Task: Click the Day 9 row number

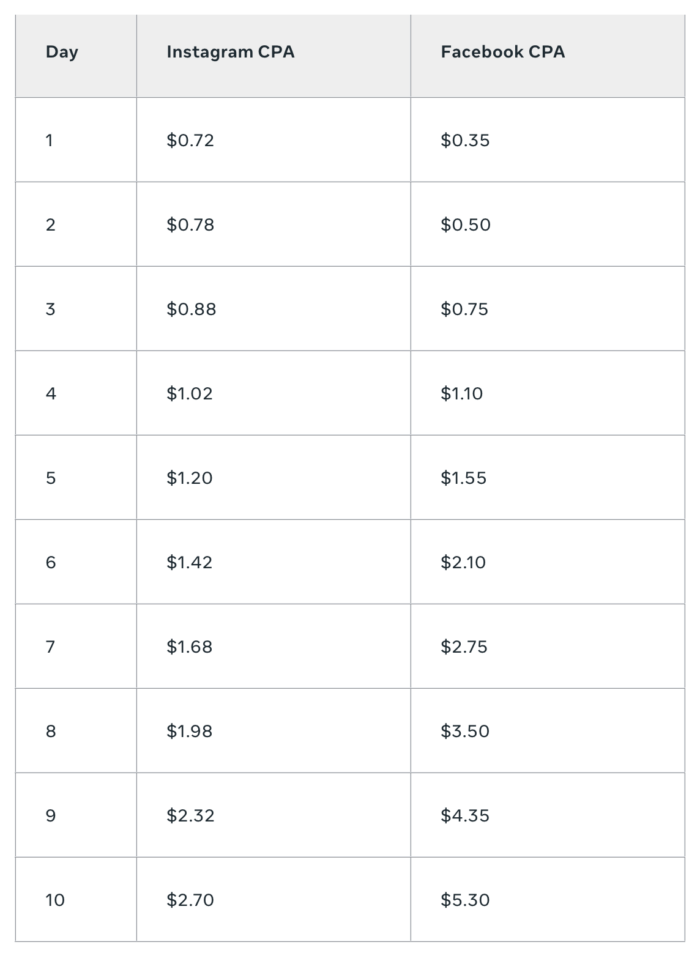Action: click(50, 816)
